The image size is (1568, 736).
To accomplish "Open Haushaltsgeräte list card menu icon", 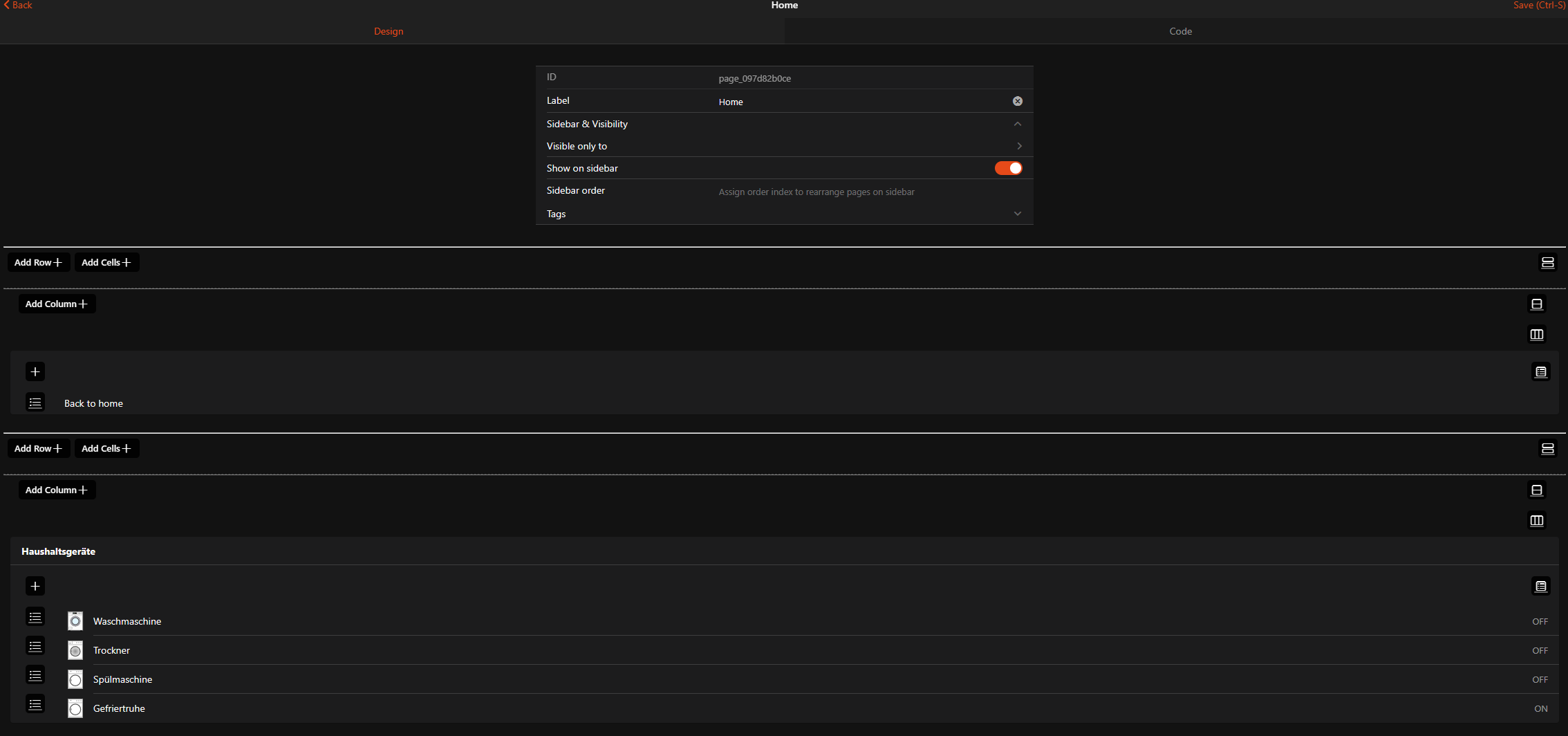I will click(x=1541, y=587).
